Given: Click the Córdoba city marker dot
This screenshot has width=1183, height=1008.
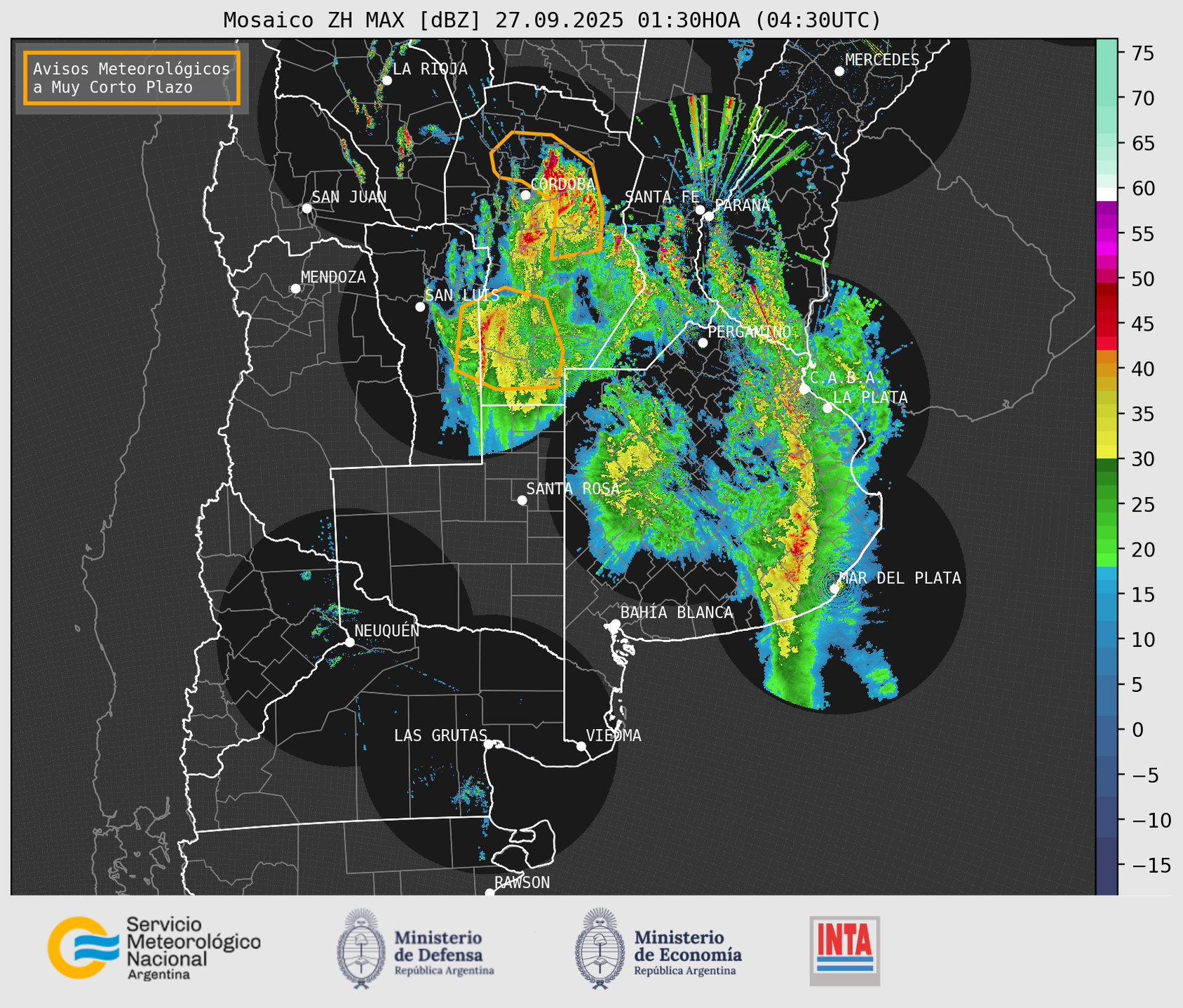Looking at the screenshot, I should coord(525,195).
